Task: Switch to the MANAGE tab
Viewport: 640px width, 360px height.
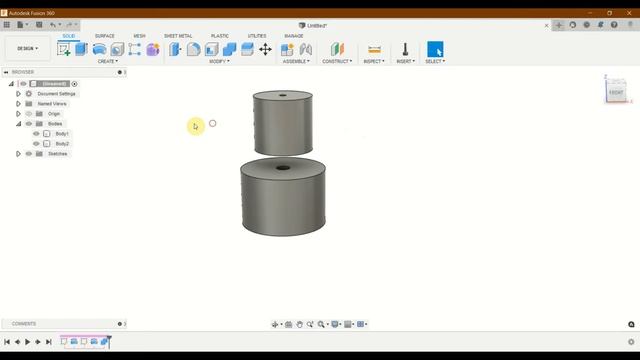Action: (x=294, y=36)
